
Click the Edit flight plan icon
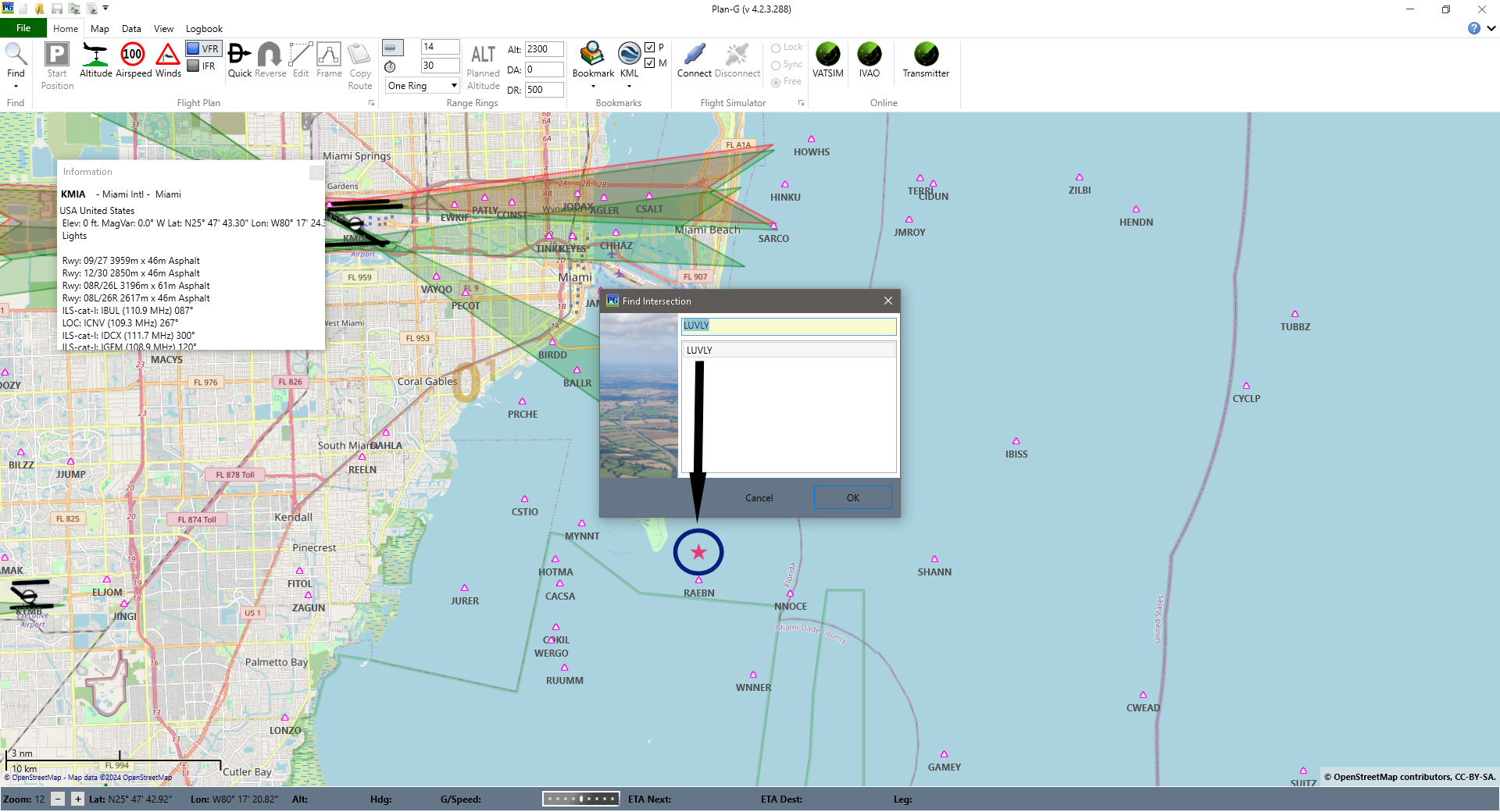(301, 54)
